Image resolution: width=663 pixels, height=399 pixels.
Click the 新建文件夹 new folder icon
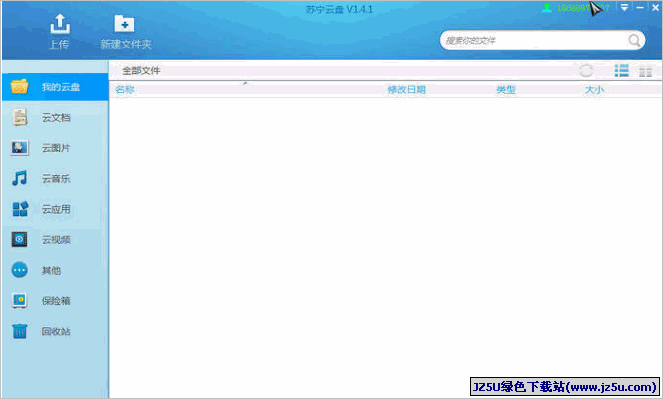[124, 24]
